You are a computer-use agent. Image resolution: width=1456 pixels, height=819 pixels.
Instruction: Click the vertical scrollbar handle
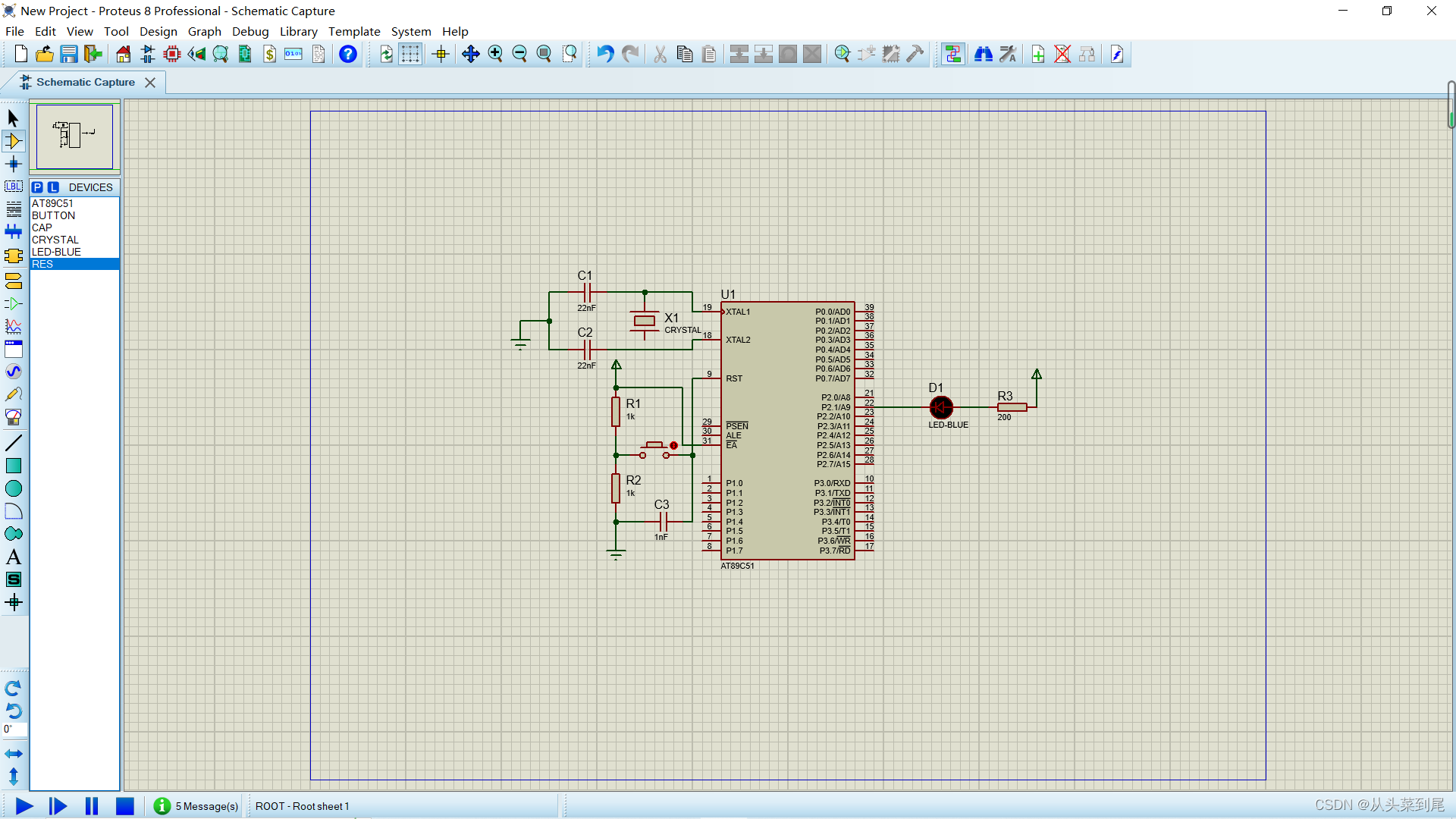coord(1451,105)
